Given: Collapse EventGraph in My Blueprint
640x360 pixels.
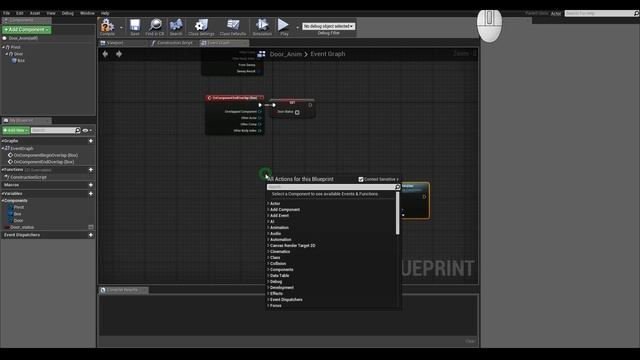Looking at the screenshot, I should click(3, 149).
